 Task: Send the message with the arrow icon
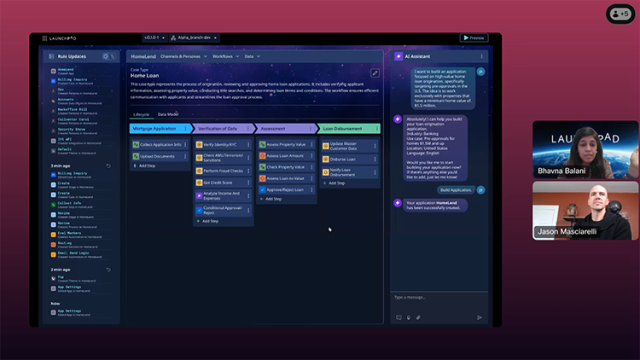pyautogui.click(x=479, y=317)
